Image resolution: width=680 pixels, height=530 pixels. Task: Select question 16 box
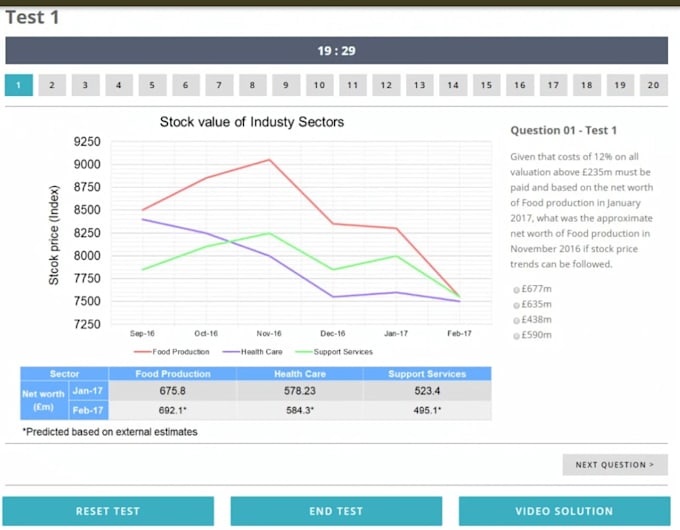(520, 85)
